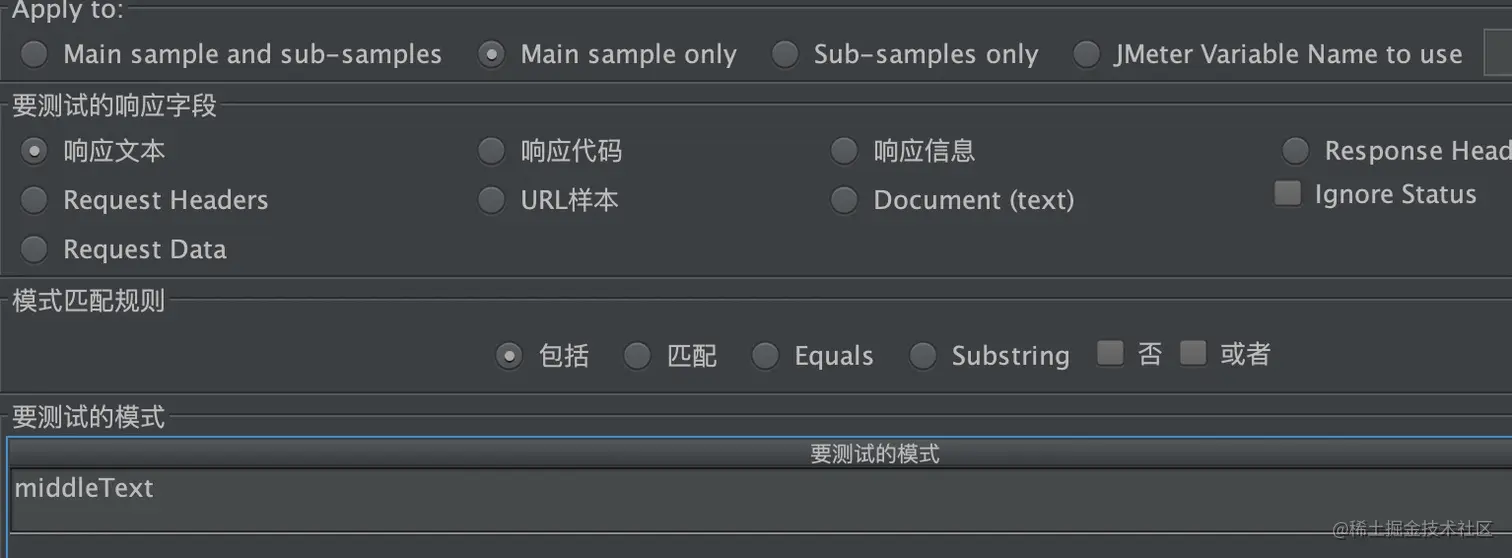Pick URL样本 radio option

coord(491,200)
